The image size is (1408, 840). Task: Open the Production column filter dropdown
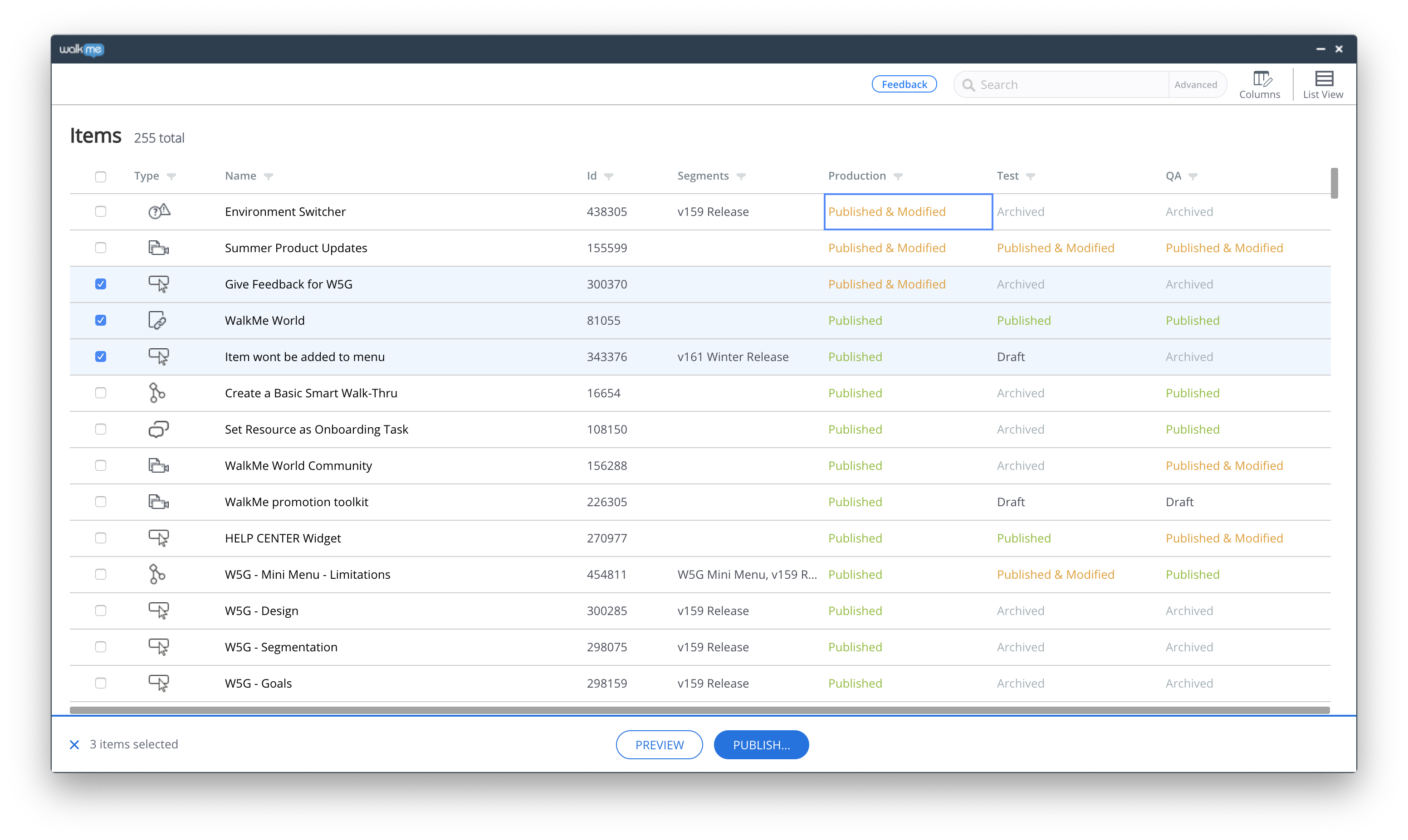pos(898,176)
